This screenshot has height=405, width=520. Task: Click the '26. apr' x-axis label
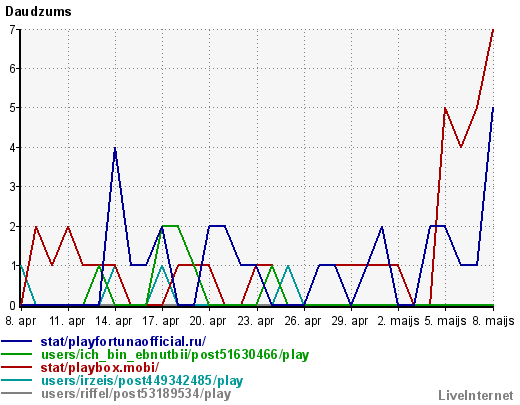pyautogui.click(x=302, y=321)
